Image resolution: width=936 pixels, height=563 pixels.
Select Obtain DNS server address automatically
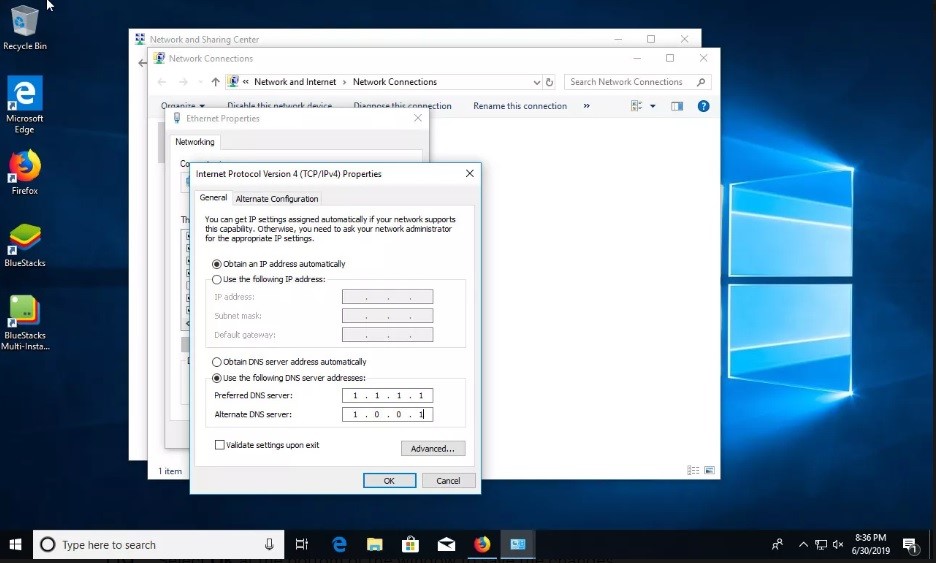tap(217, 362)
